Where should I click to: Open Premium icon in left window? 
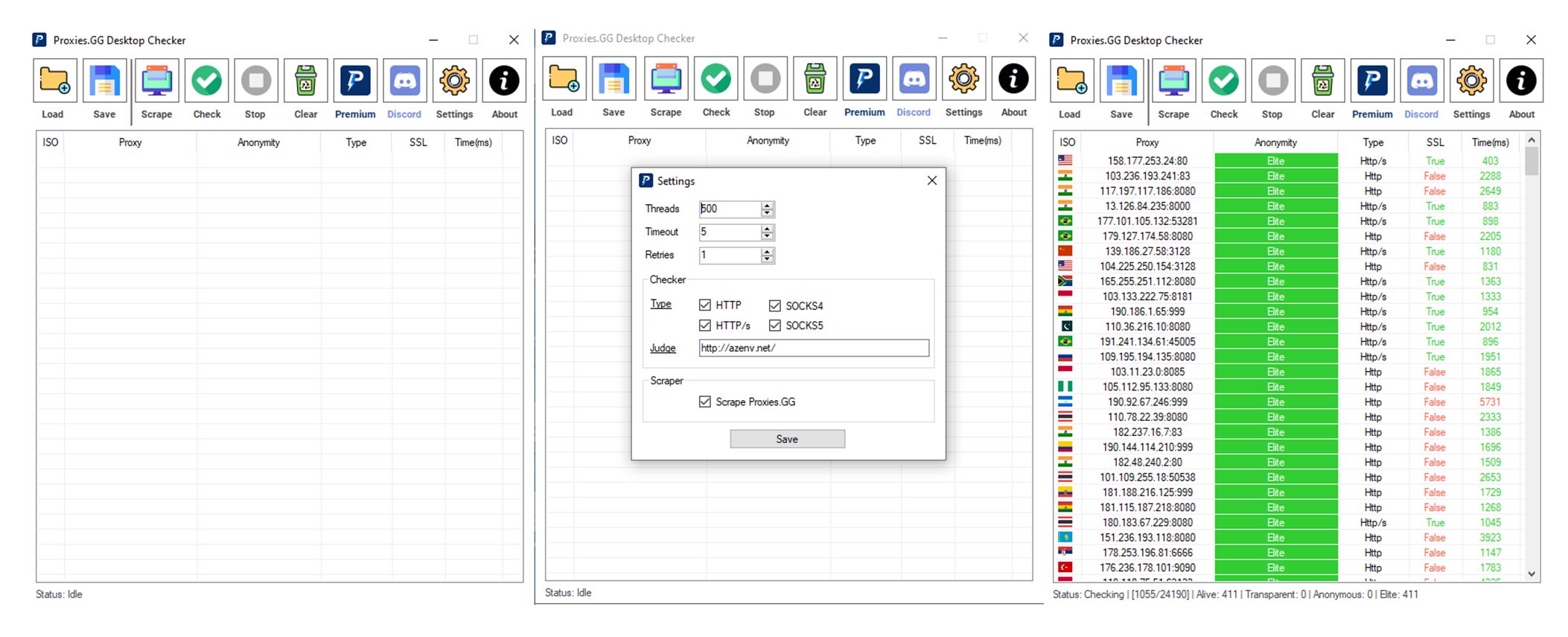[355, 80]
